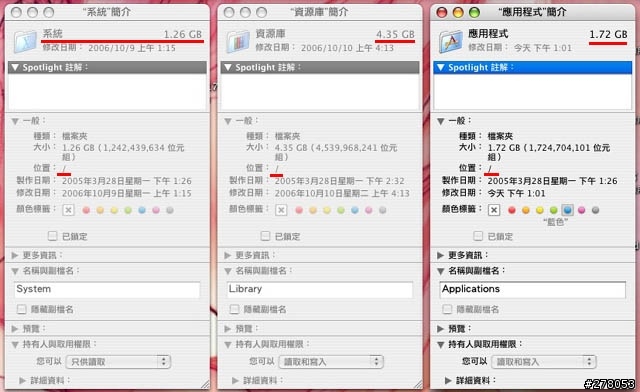Toggle 隱藏副檔名 checkbox in 應用程式 window
Viewport: 640px width, 392px height.
click(447, 309)
